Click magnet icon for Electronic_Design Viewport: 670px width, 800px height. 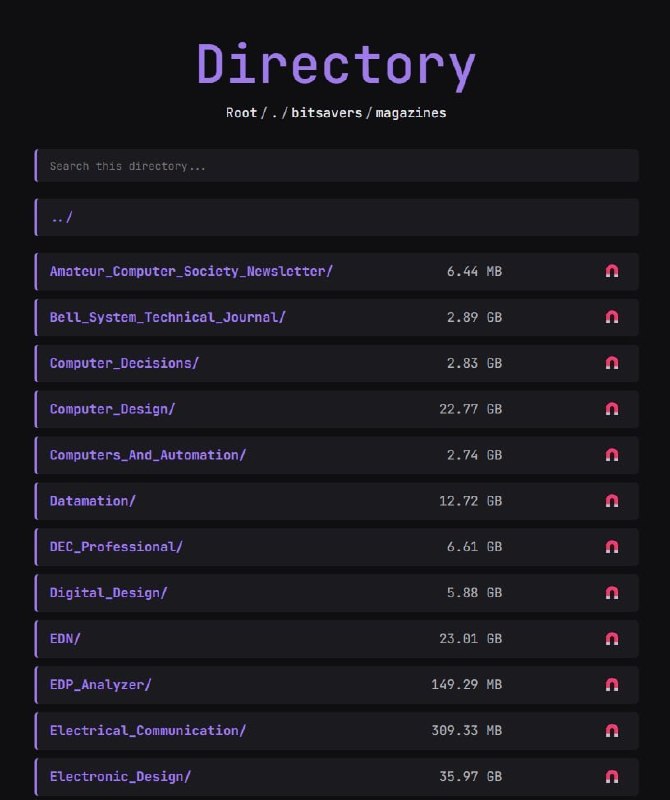(x=612, y=776)
